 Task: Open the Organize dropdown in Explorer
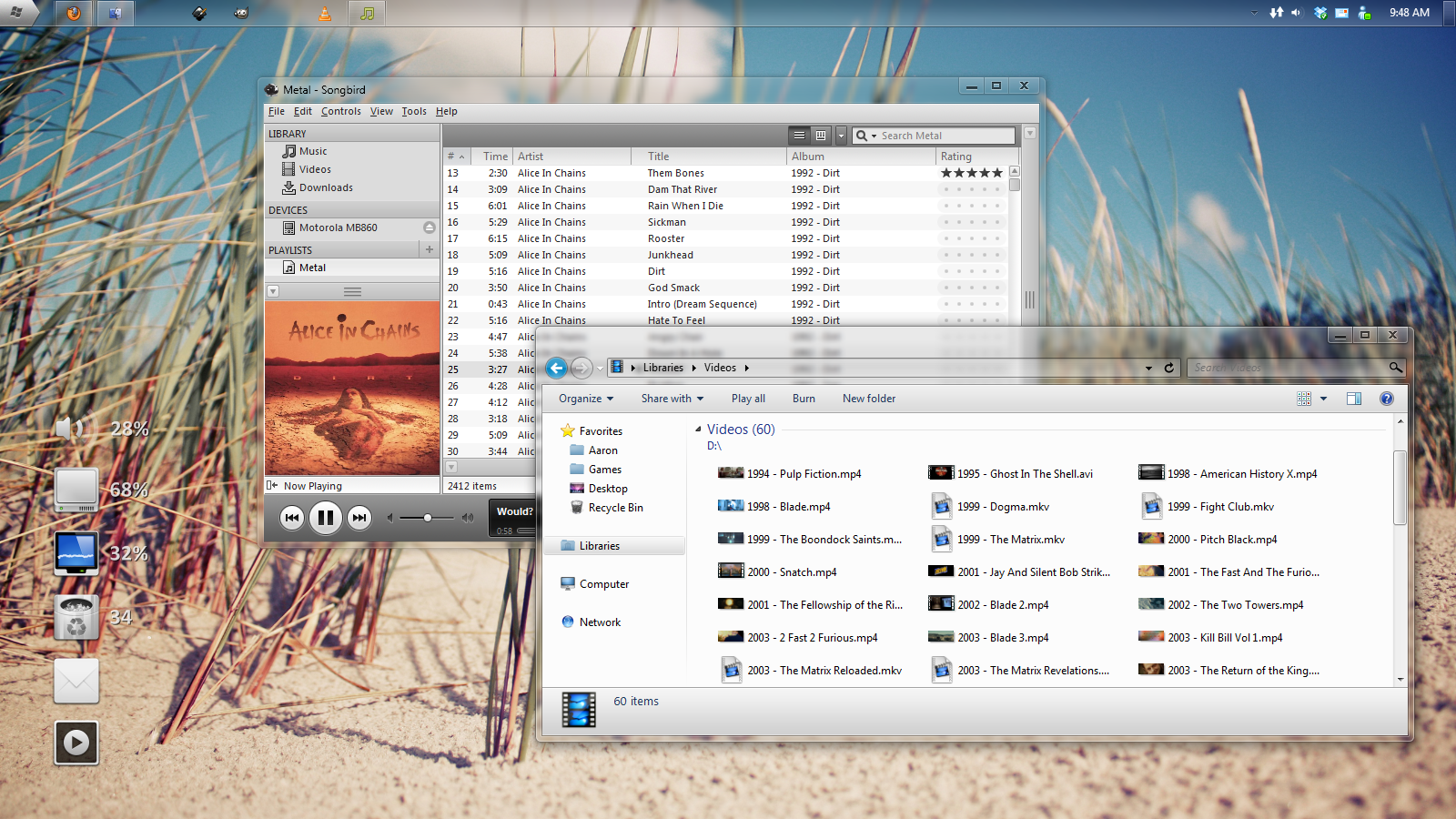[586, 399]
